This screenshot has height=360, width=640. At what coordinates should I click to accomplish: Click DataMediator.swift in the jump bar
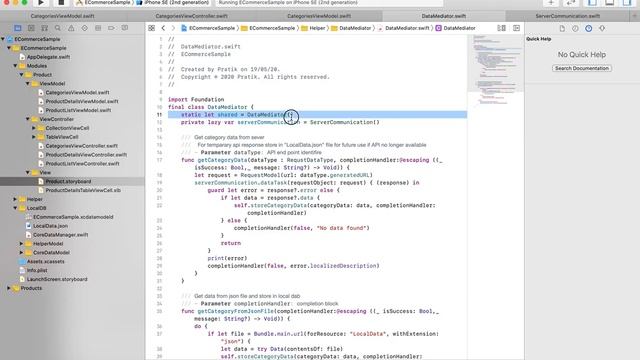pyautogui.click(x=404, y=28)
